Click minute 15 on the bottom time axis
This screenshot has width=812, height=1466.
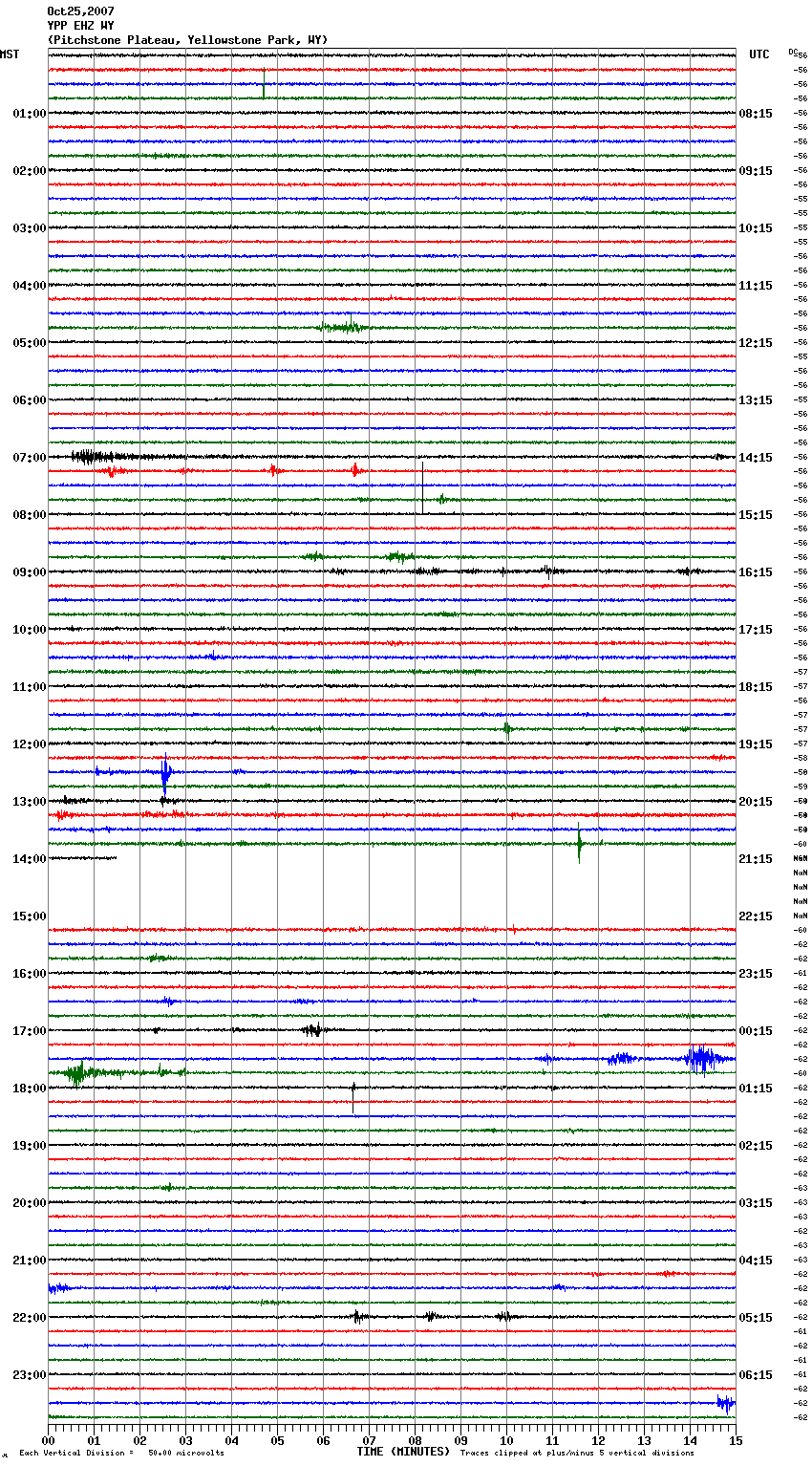(736, 1440)
